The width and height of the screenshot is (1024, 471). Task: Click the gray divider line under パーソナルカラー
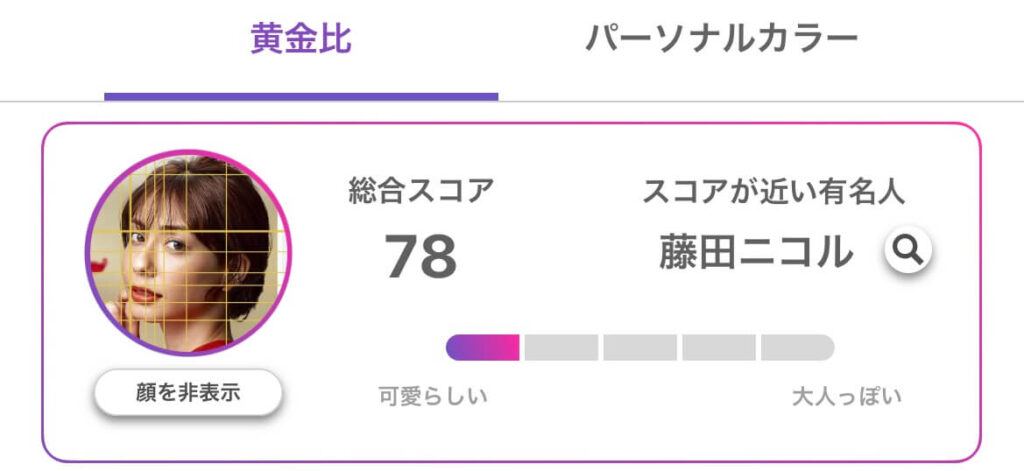[x=761, y=101]
